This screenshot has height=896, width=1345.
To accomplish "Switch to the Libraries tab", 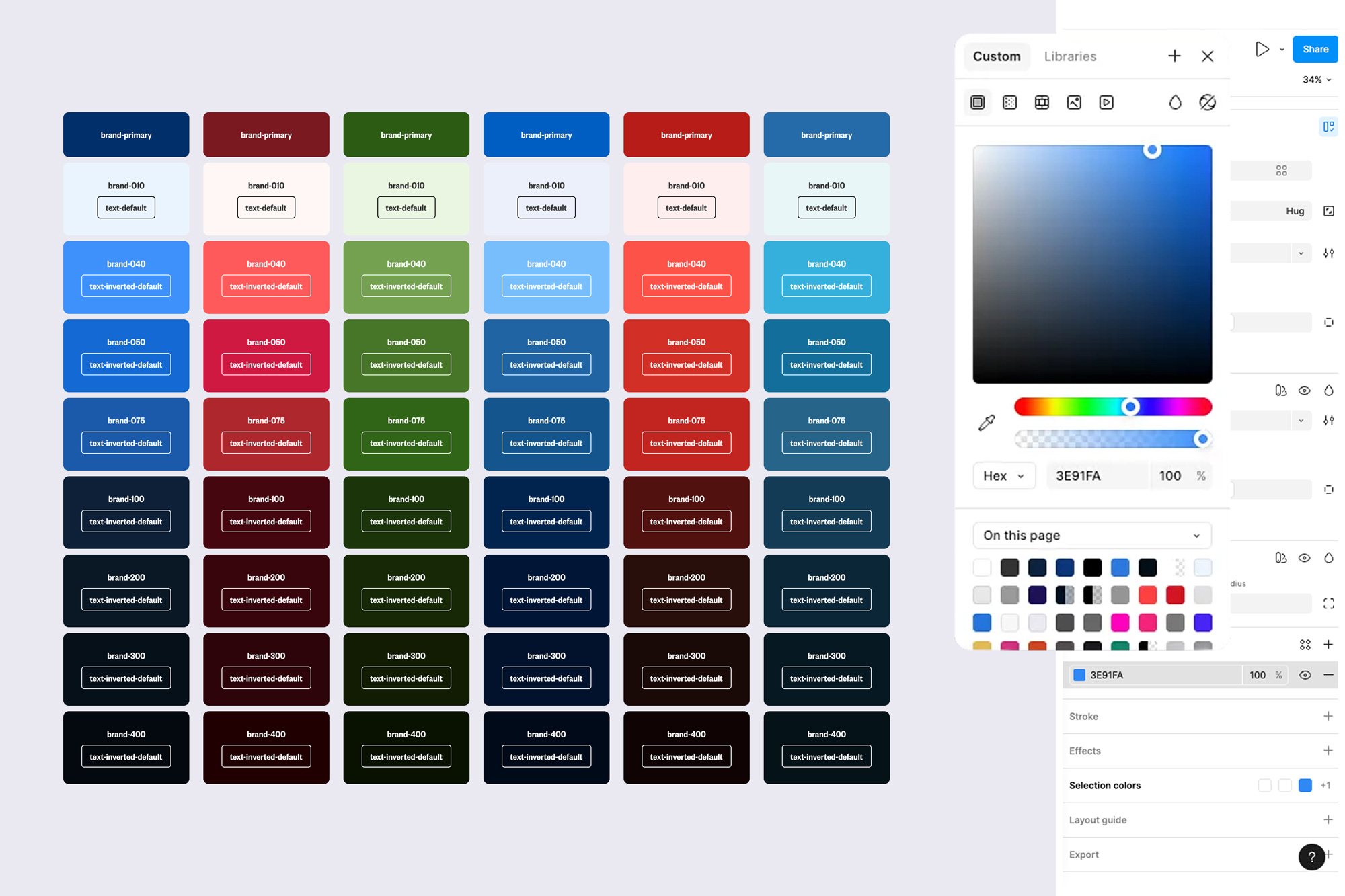I will click(x=1070, y=56).
